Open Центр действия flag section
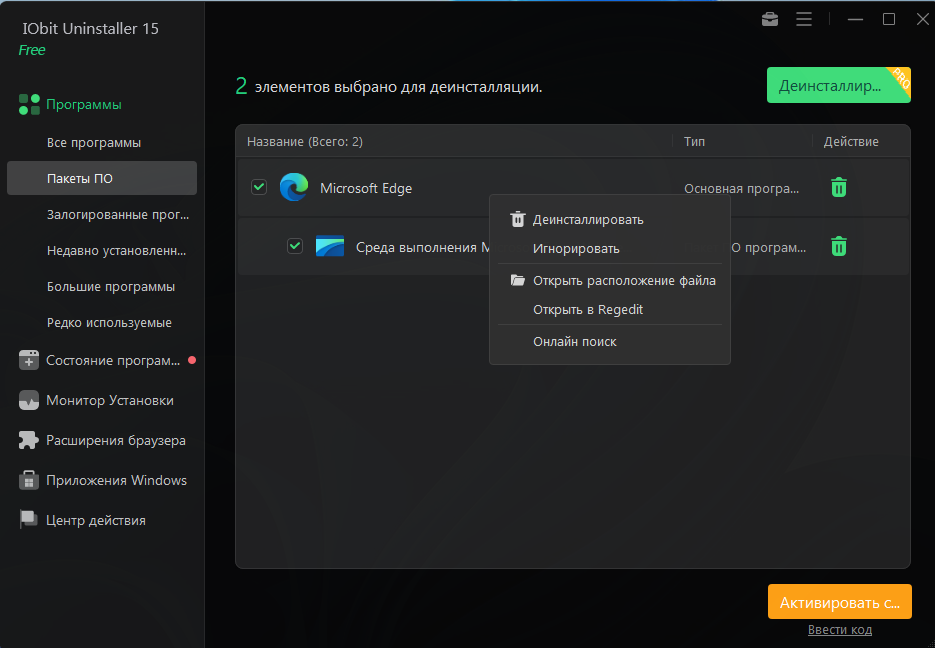 coord(96,520)
